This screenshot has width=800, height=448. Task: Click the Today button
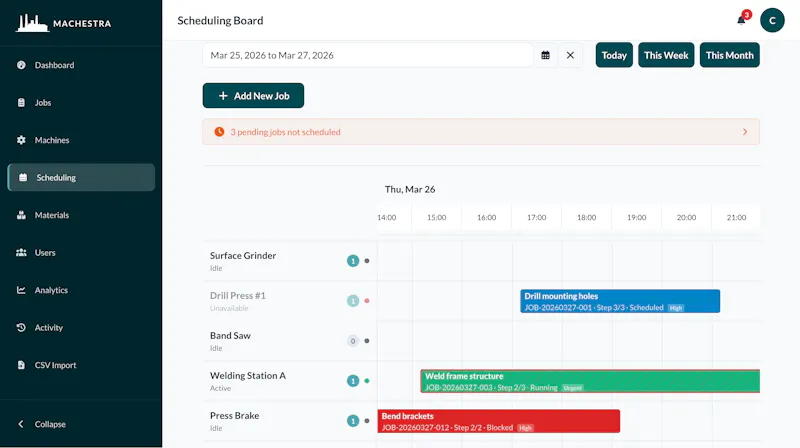pyautogui.click(x=614, y=55)
